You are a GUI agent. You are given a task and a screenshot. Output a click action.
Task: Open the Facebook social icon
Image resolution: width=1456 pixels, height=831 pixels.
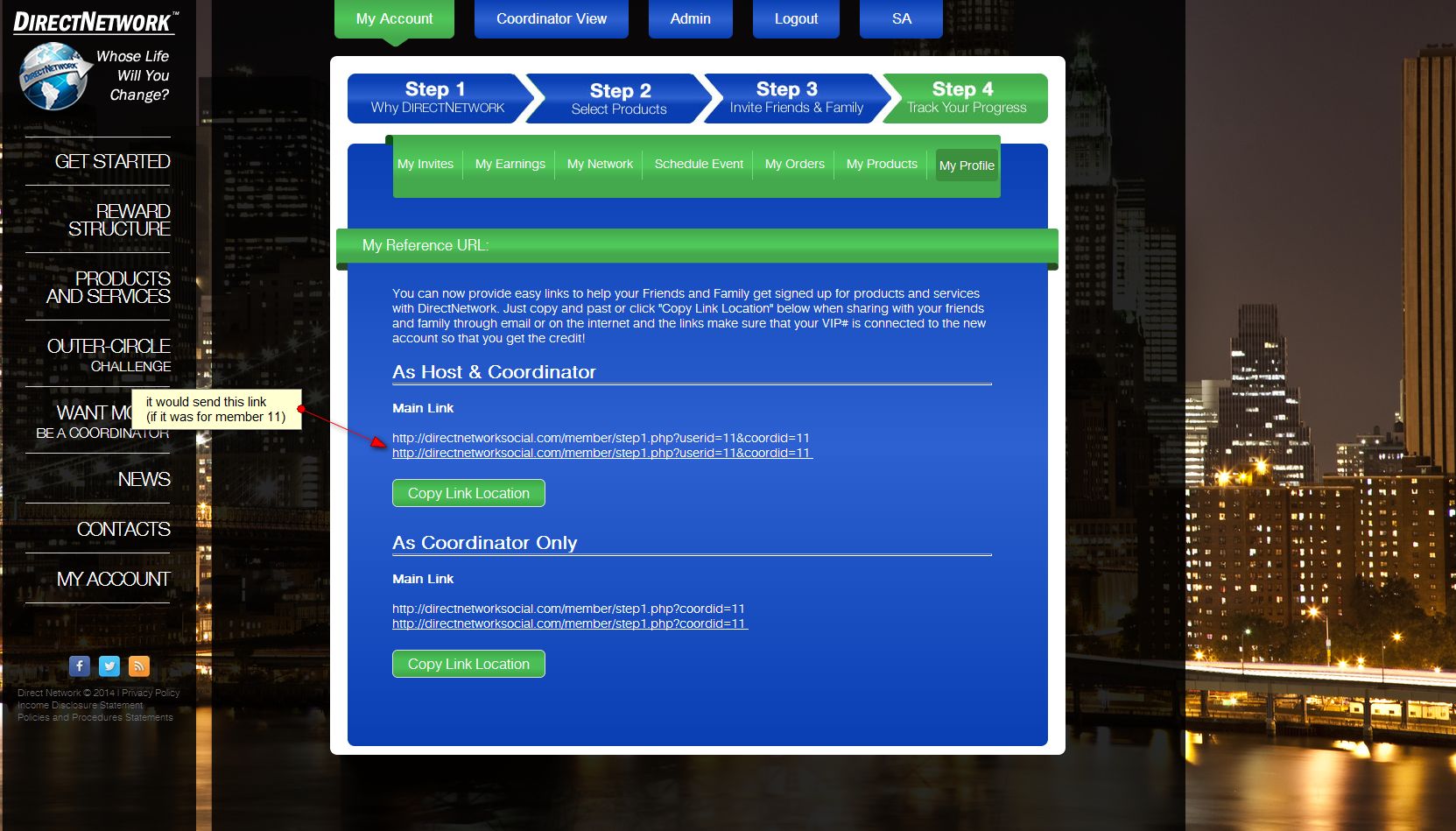tap(80, 666)
